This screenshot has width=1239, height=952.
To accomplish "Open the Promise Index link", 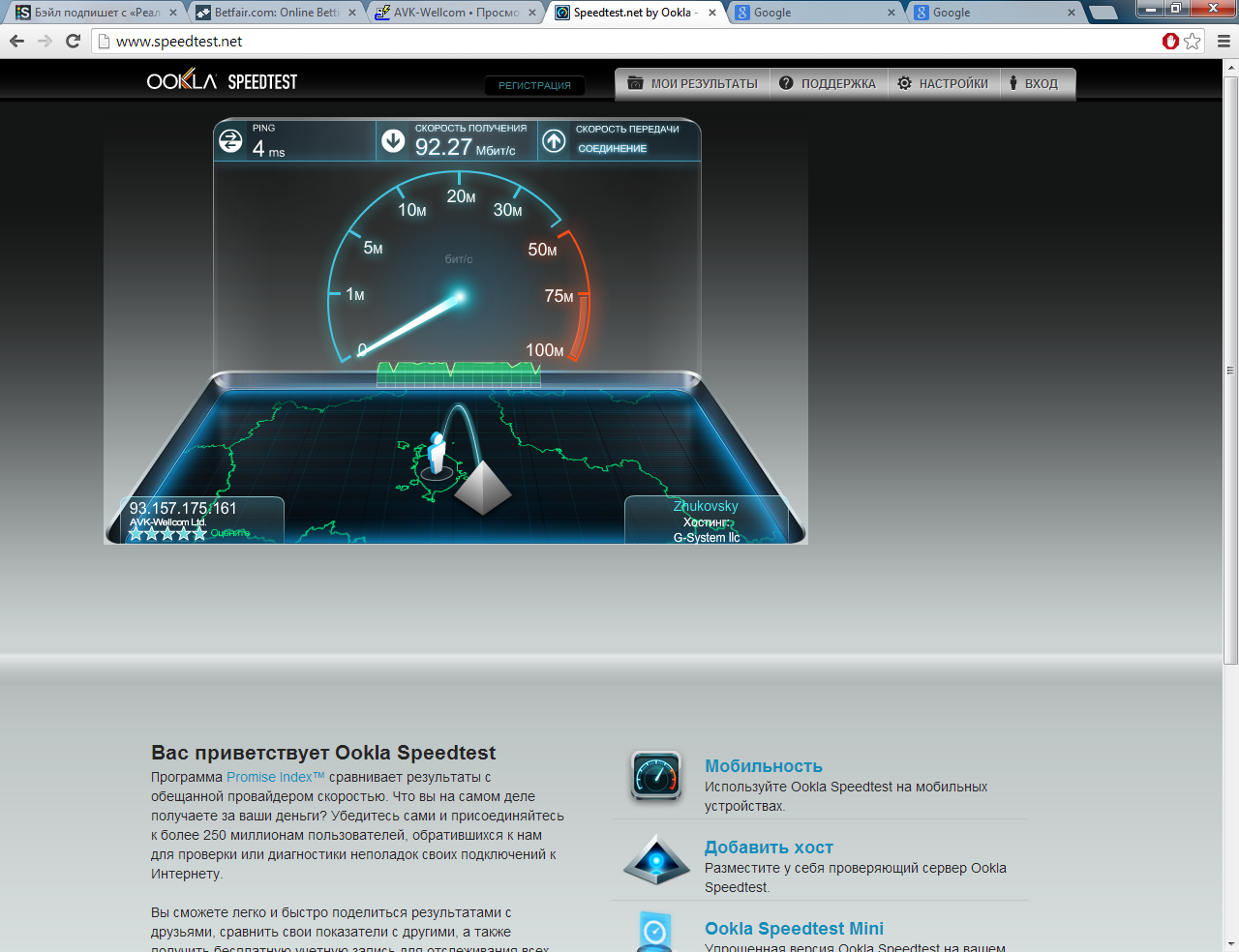I will [x=276, y=777].
